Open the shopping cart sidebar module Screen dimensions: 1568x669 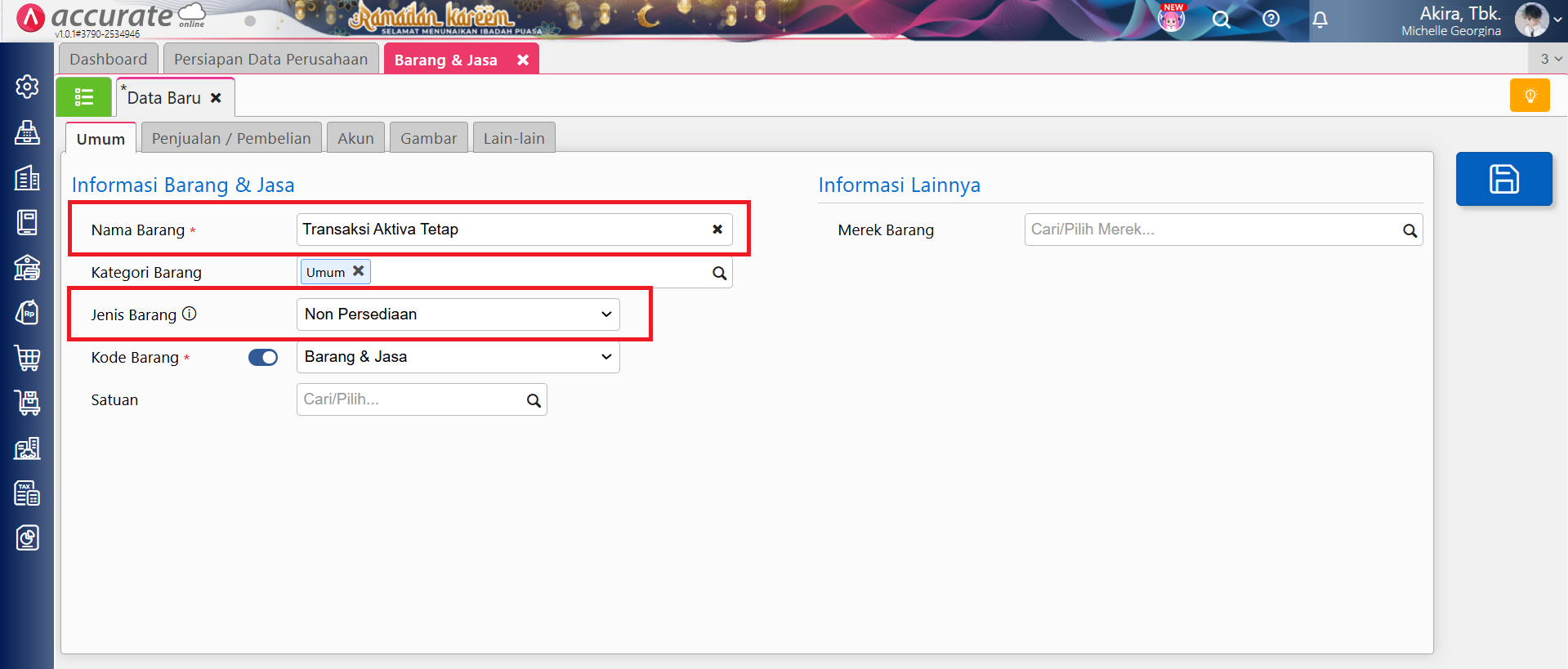27,358
